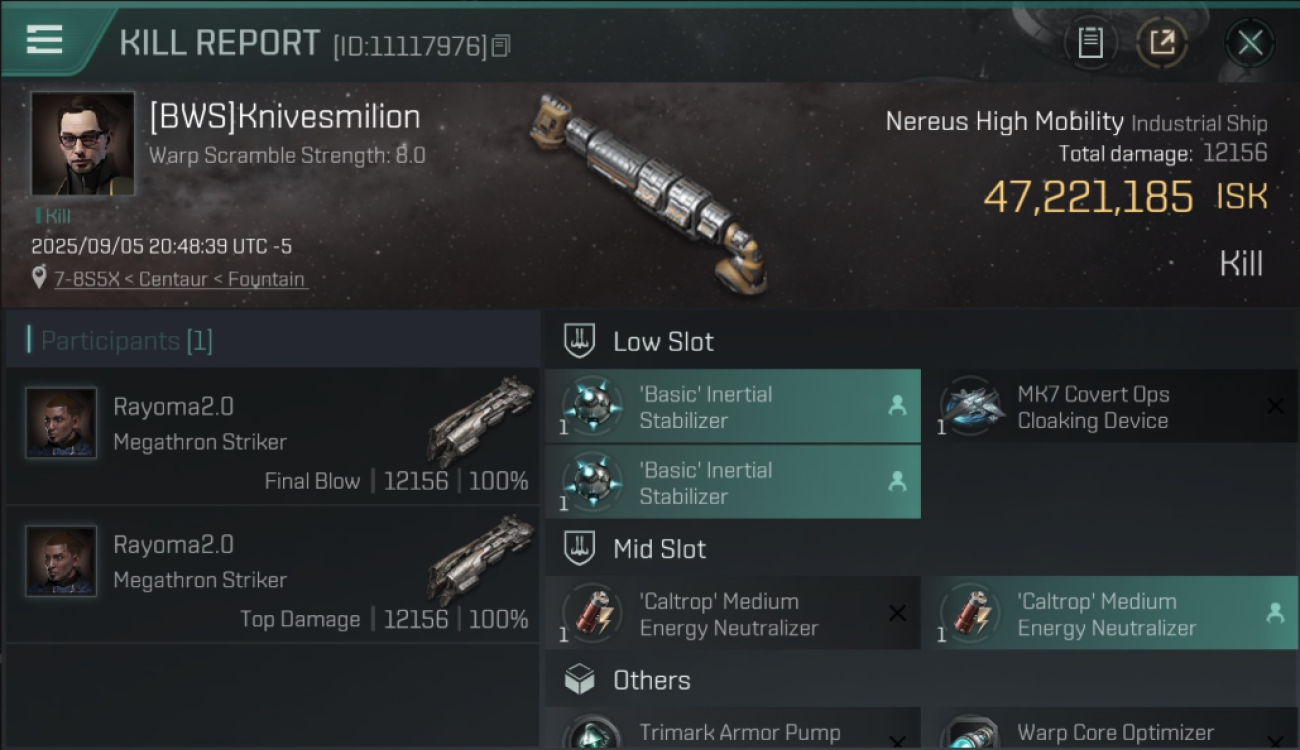Open the 7-8S5X Centaur Fountain location link
Viewport: 1300px width, 750px height.
tap(180, 279)
